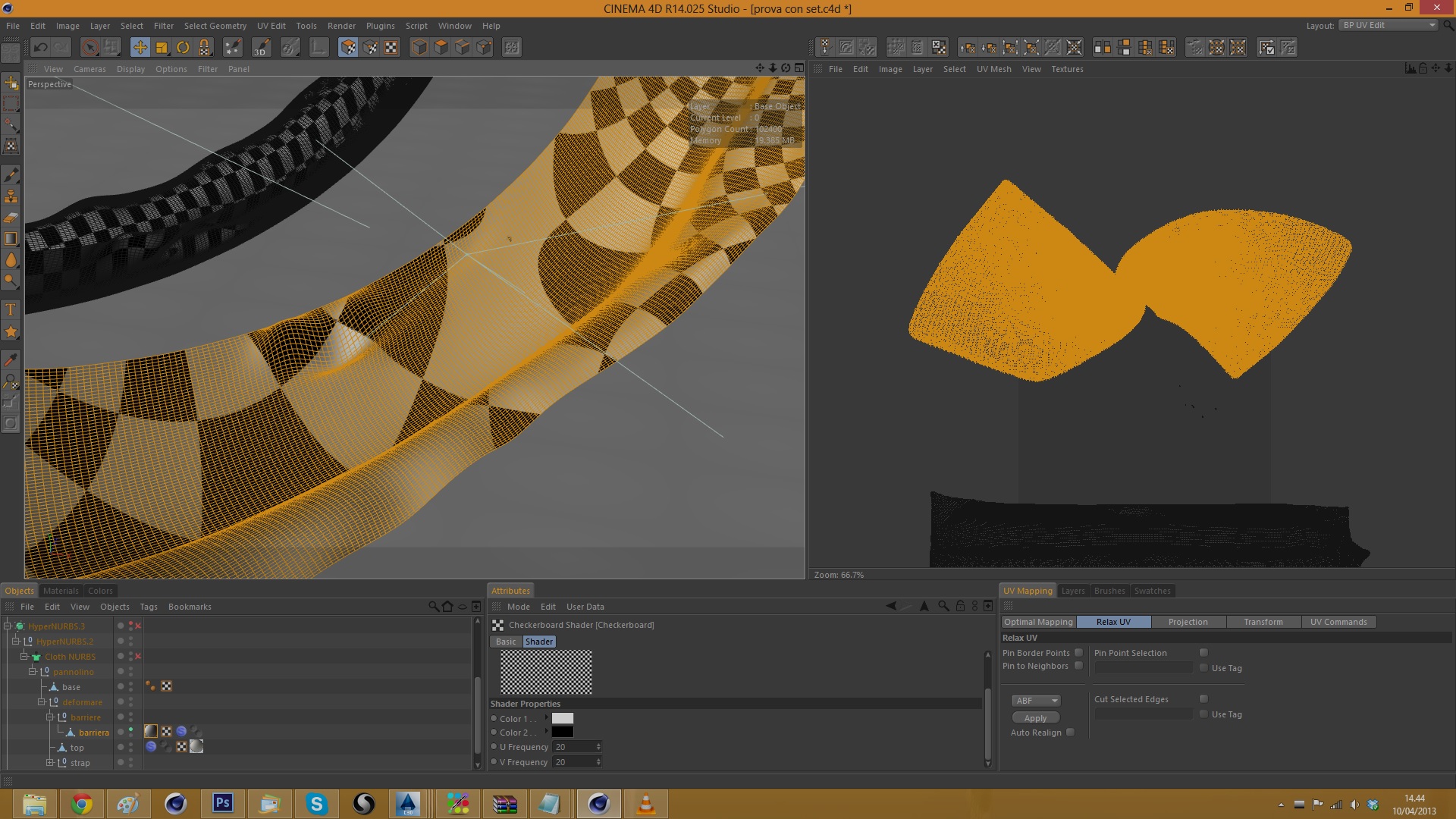Open the UV Mesh menu
The height and width of the screenshot is (819, 1456).
pos(993,69)
